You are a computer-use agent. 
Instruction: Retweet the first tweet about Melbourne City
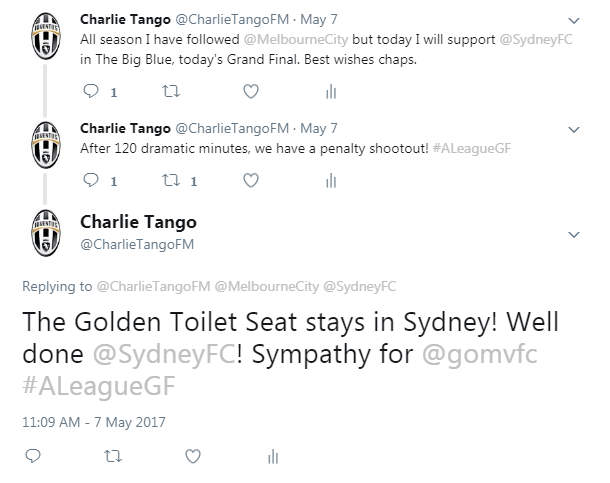[171, 91]
